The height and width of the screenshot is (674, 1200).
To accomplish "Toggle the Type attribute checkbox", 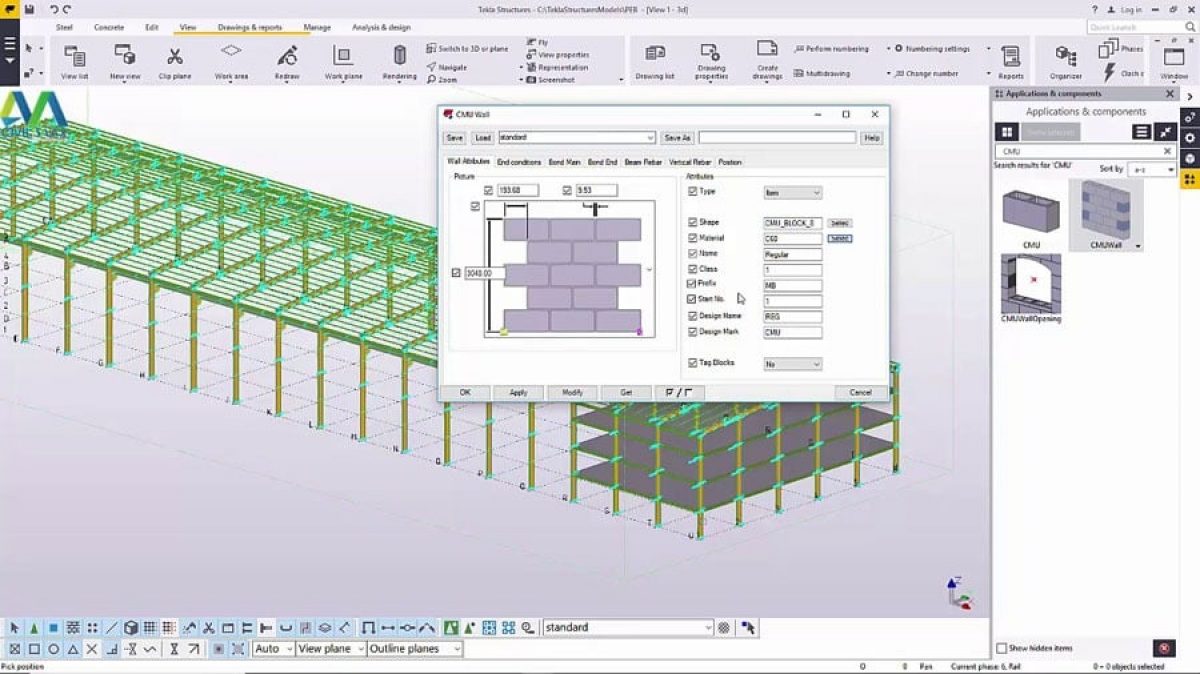I will pos(692,191).
